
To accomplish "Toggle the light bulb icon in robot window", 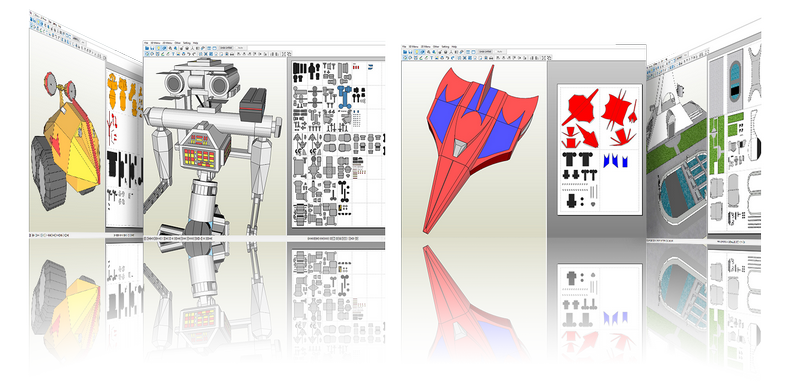I will tap(159, 48).
